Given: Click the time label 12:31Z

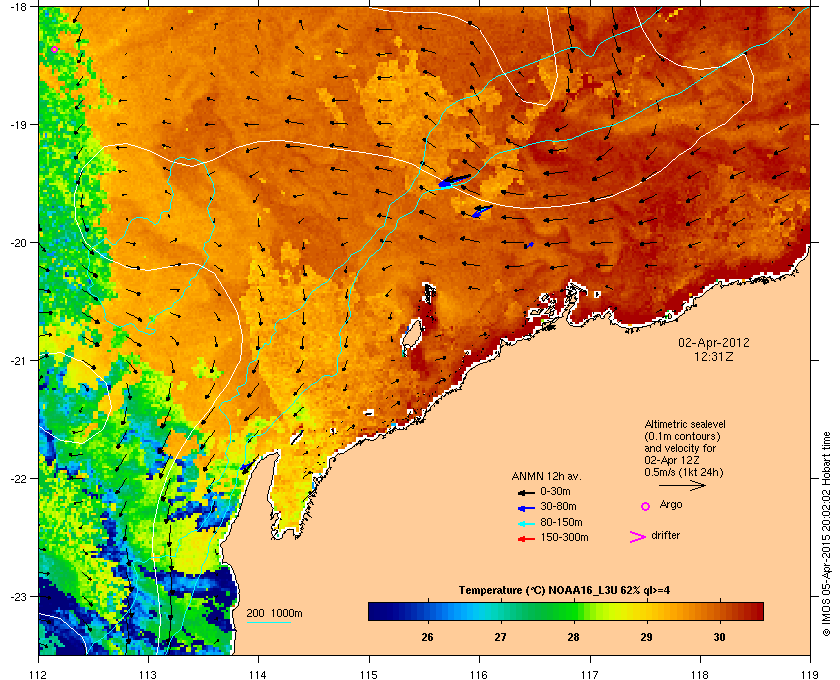Looking at the screenshot, I should pyautogui.click(x=714, y=356).
